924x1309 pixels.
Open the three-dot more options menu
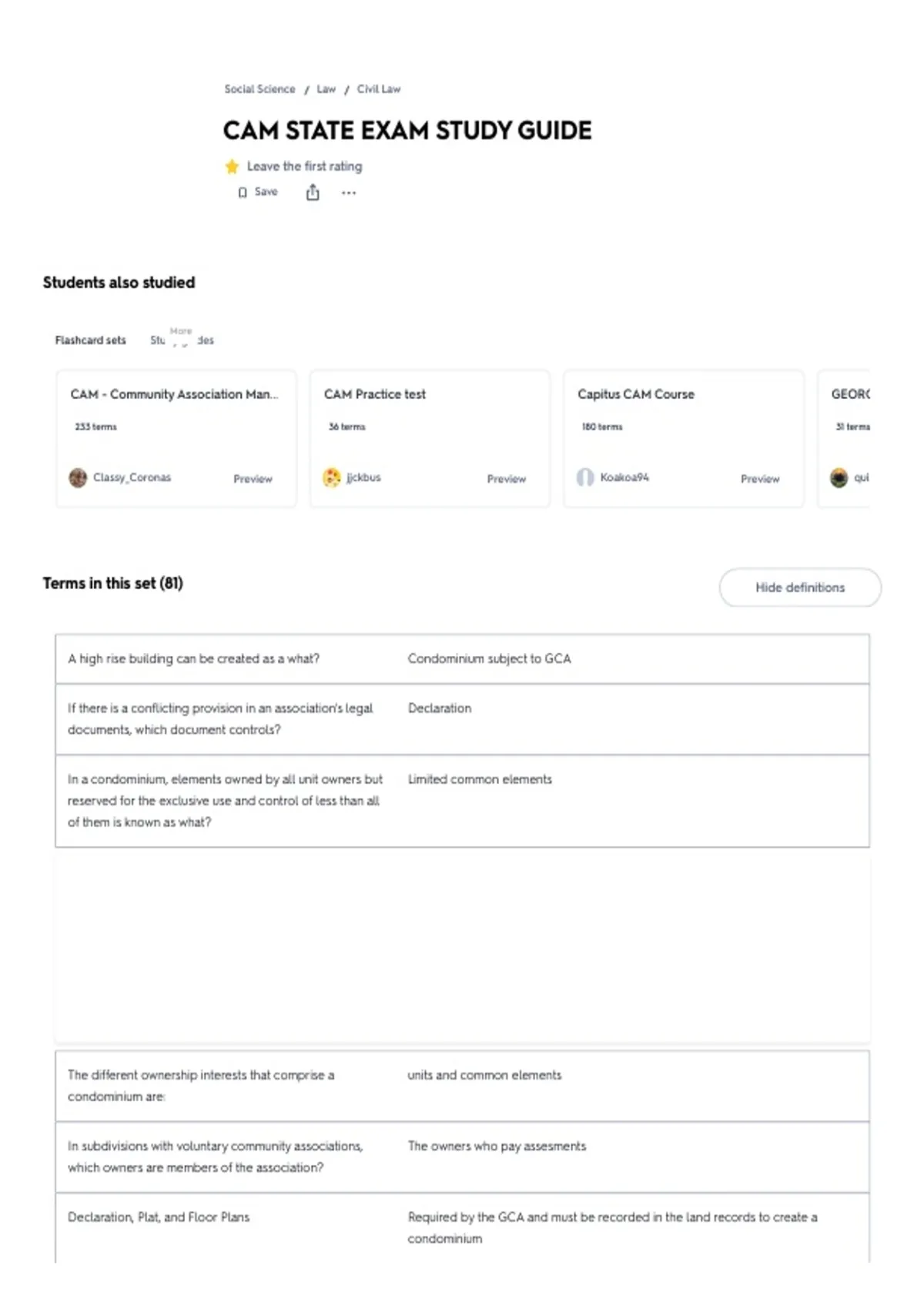click(x=349, y=193)
